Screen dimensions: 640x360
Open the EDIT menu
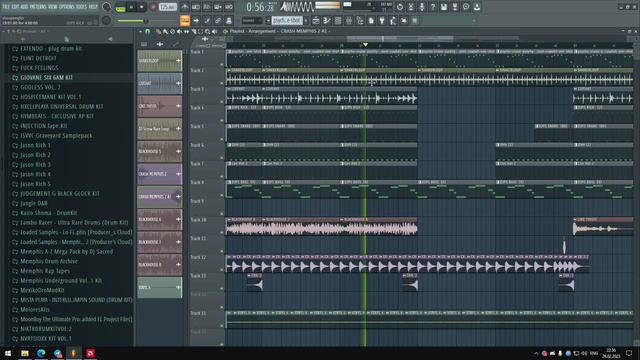[x=15, y=7]
